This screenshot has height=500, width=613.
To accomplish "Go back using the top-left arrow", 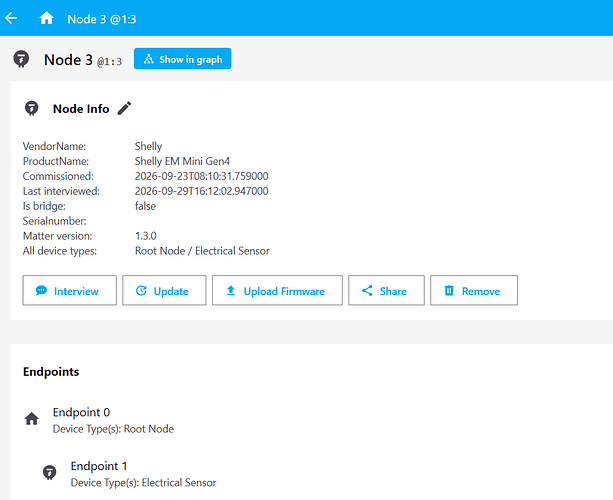I will [11, 18].
